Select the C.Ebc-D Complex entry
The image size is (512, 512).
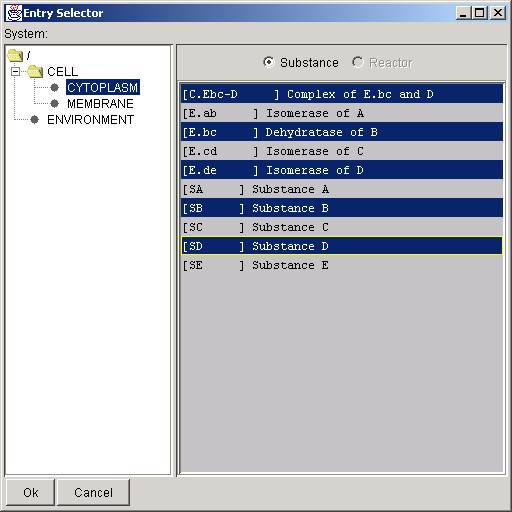pyautogui.click(x=342, y=94)
